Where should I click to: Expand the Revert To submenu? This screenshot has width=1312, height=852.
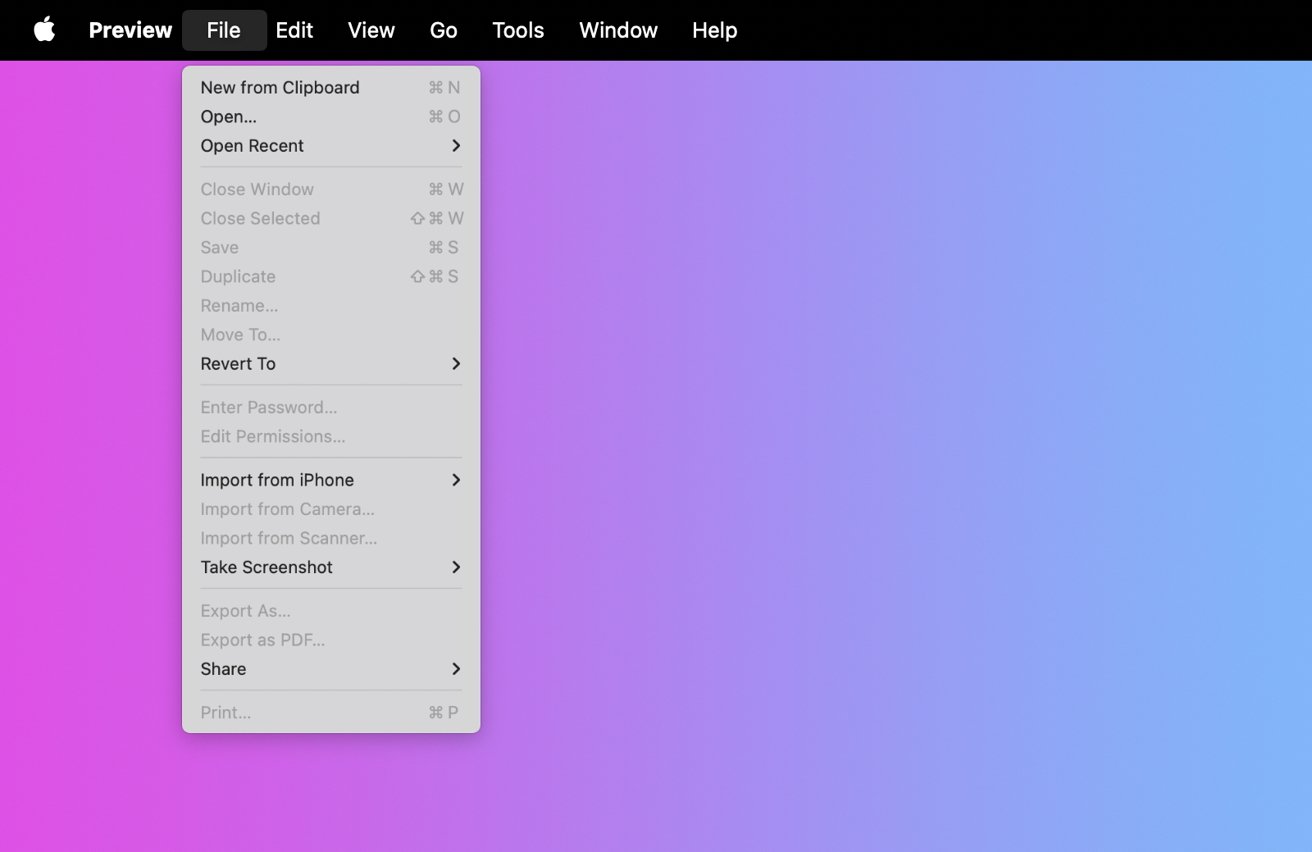tap(331, 364)
